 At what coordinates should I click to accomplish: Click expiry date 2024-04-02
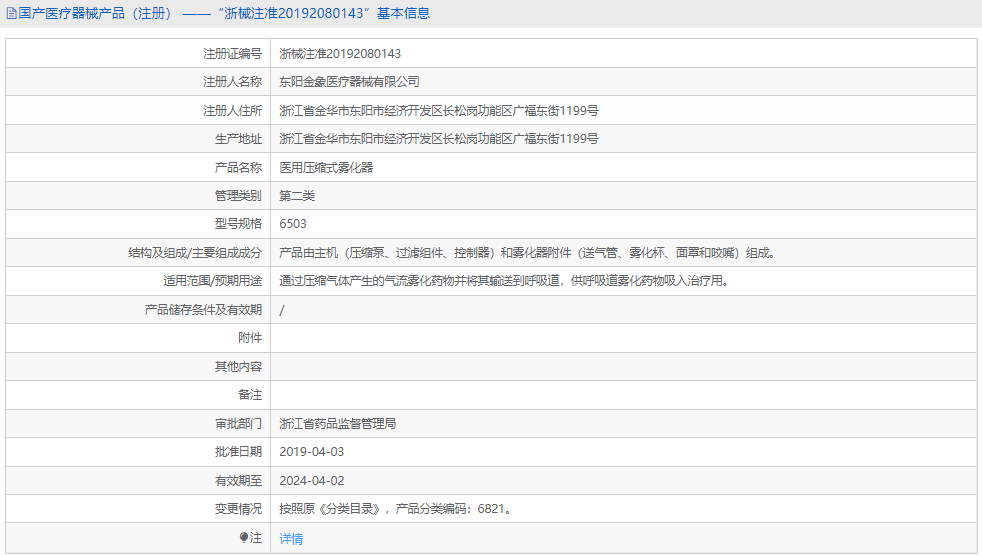(x=311, y=481)
